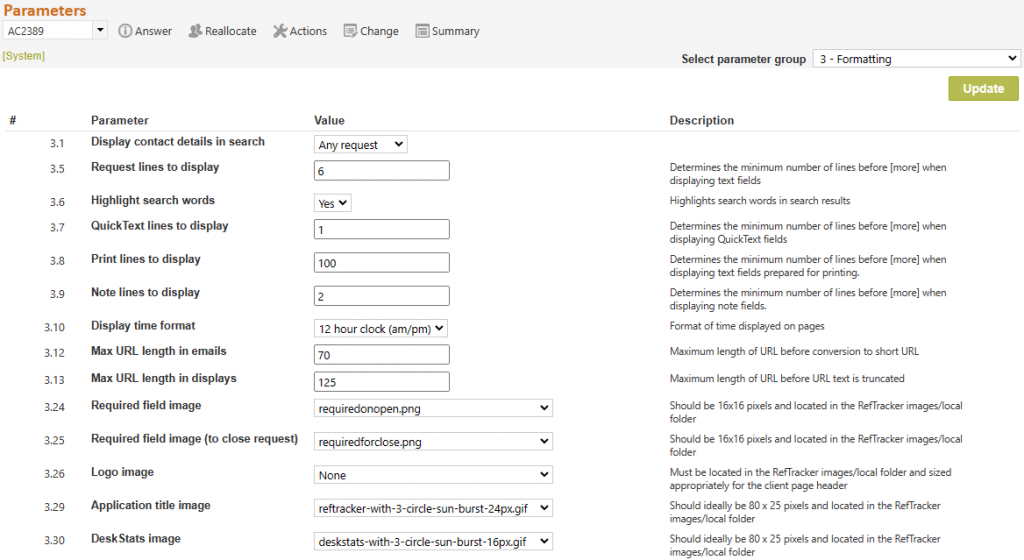The height and width of the screenshot is (560, 1024).
Task: Toggle the Highlight search words Yes dropdown
Action: coord(332,203)
